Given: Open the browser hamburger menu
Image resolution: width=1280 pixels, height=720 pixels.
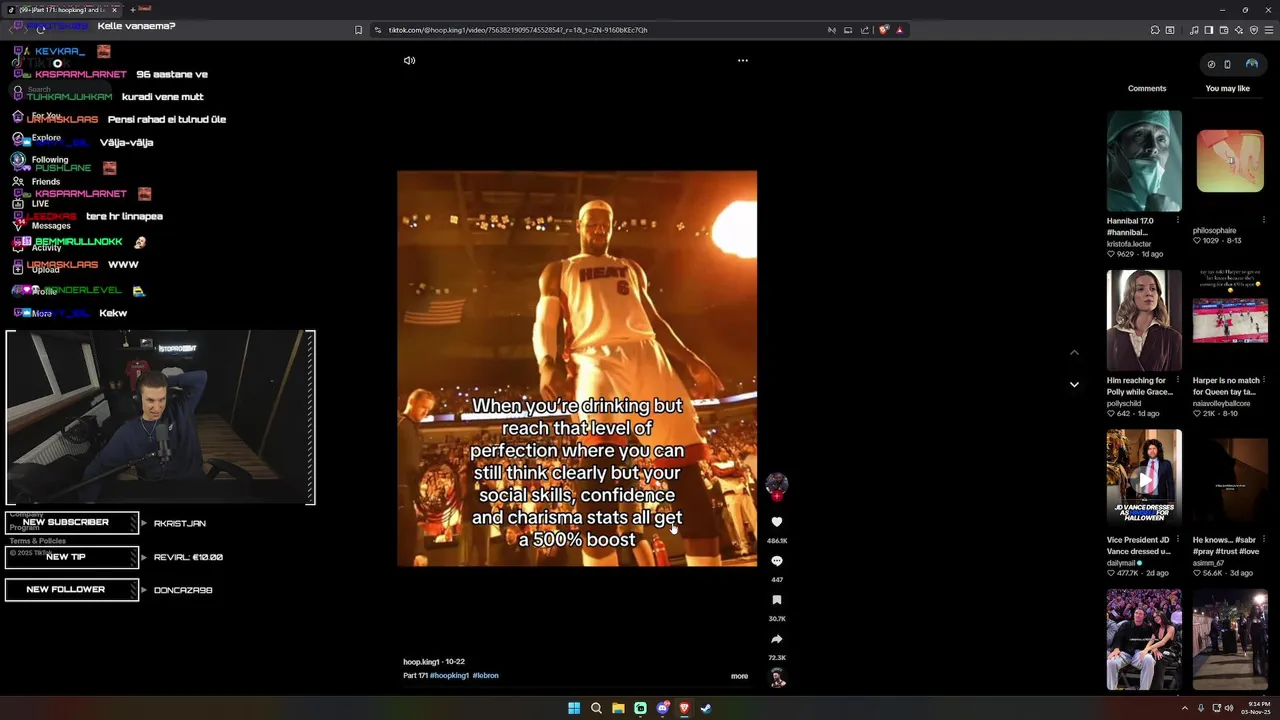Looking at the screenshot, I should [x=1270, y=30].
